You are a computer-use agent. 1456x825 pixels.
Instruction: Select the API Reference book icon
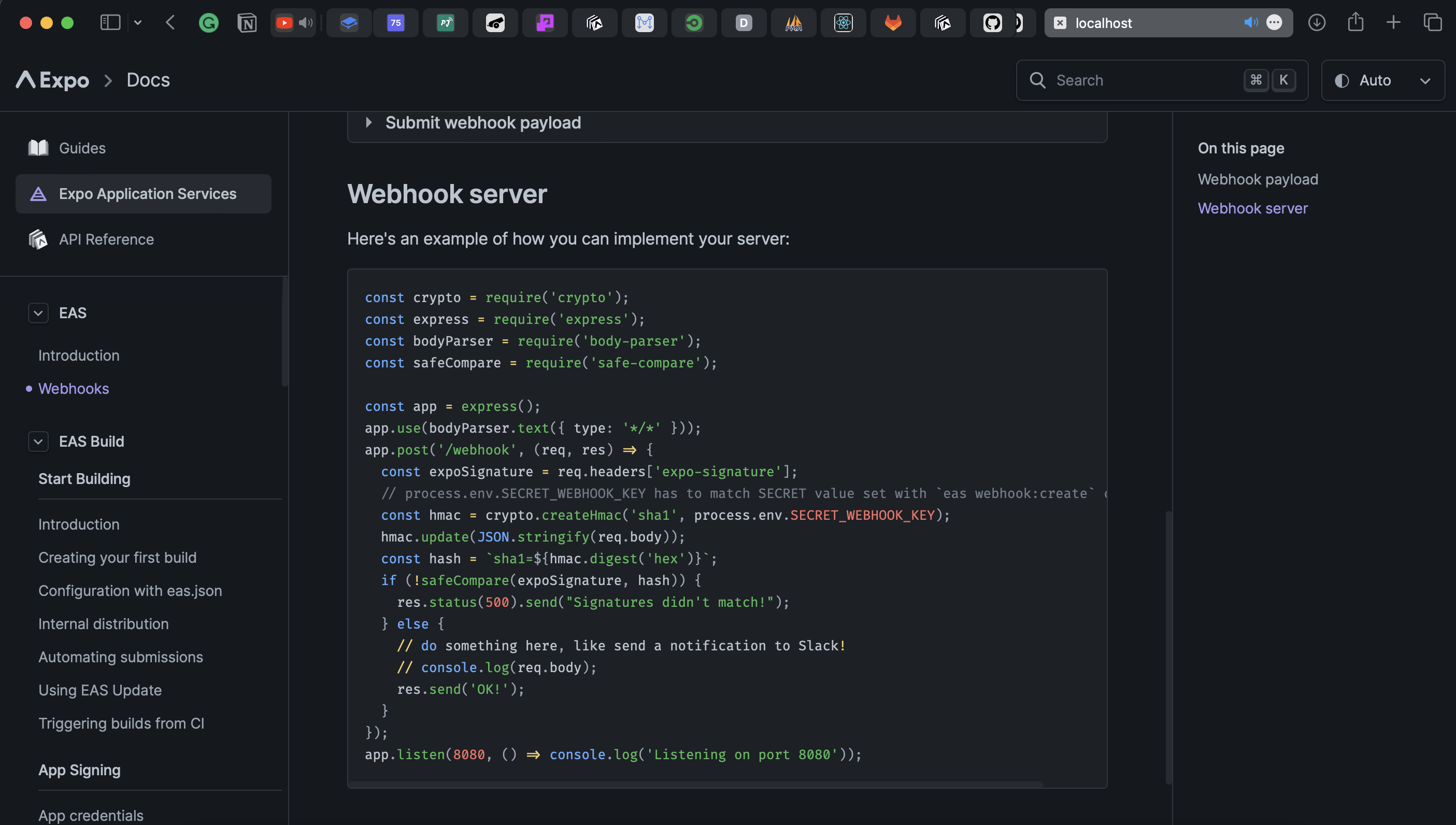[37, 239]
